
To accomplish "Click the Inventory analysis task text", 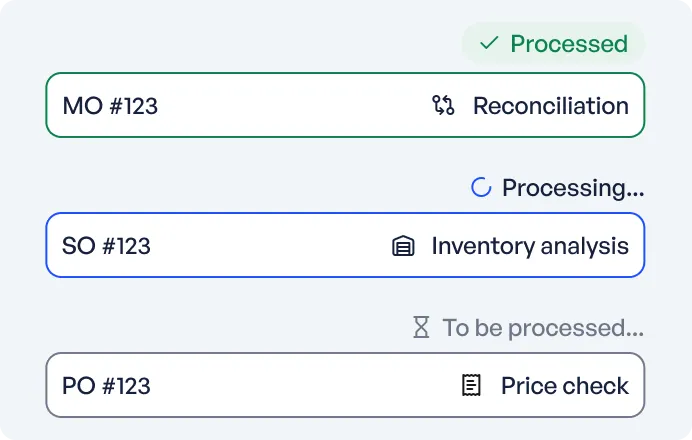I will click(530, 245).
